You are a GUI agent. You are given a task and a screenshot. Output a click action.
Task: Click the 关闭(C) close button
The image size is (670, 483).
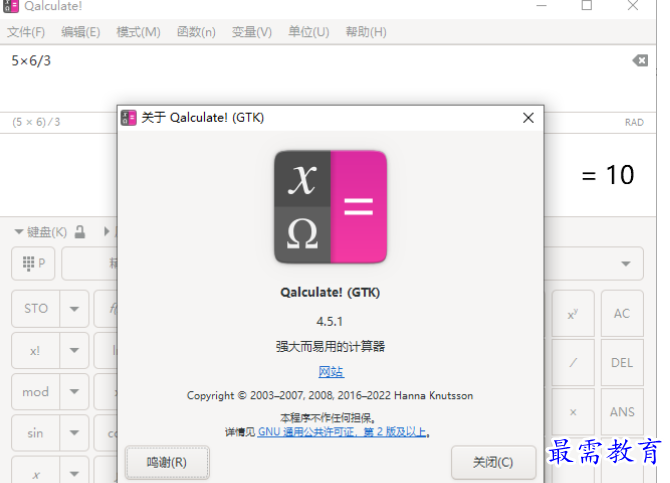click(x=493, y=462)
